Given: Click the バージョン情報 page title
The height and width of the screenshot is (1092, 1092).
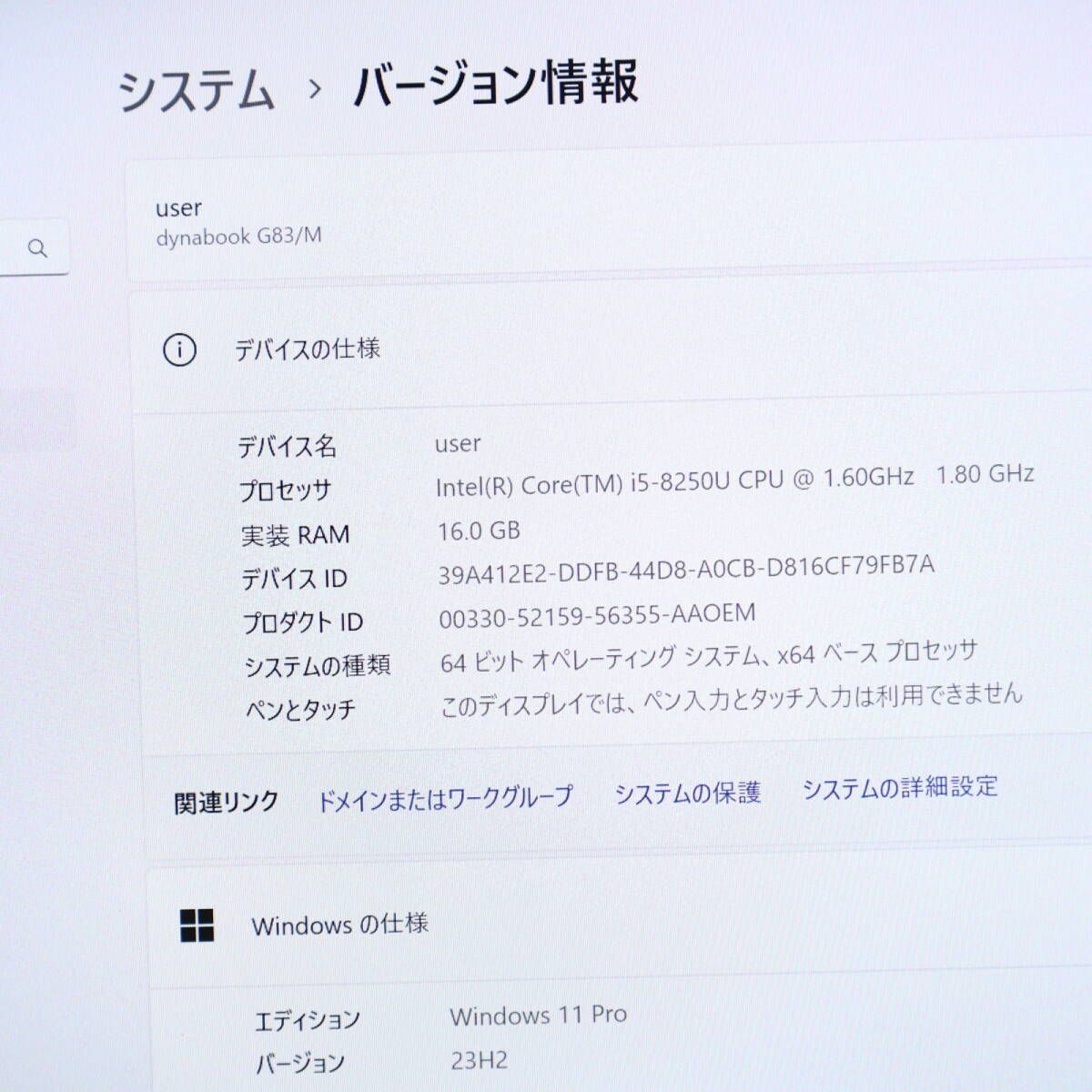Looking at the screenshot, I should click(496, 84).
